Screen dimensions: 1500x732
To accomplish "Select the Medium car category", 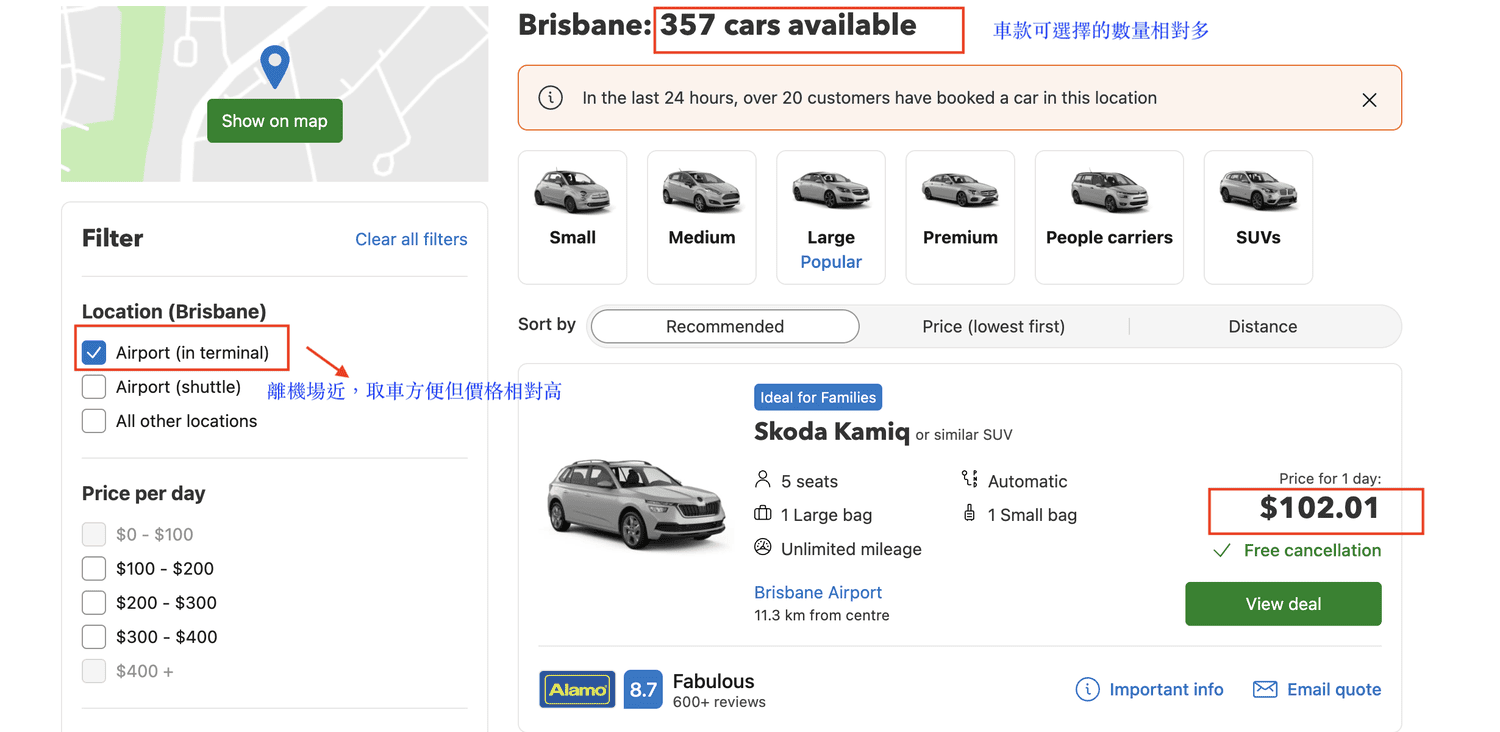I will tap(701, 217).
